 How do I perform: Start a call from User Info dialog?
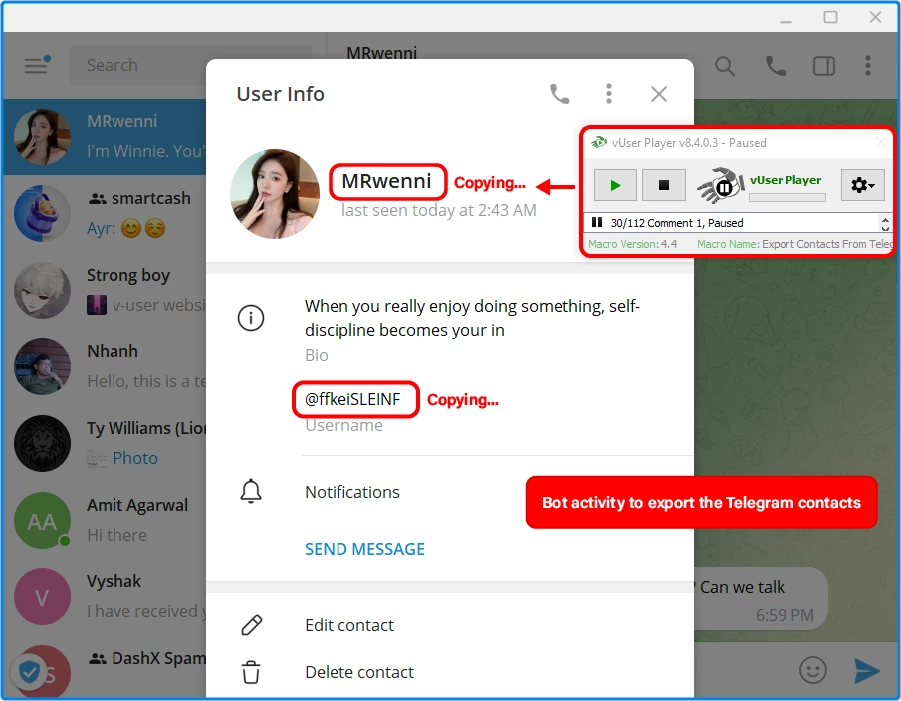coord(559,94)
